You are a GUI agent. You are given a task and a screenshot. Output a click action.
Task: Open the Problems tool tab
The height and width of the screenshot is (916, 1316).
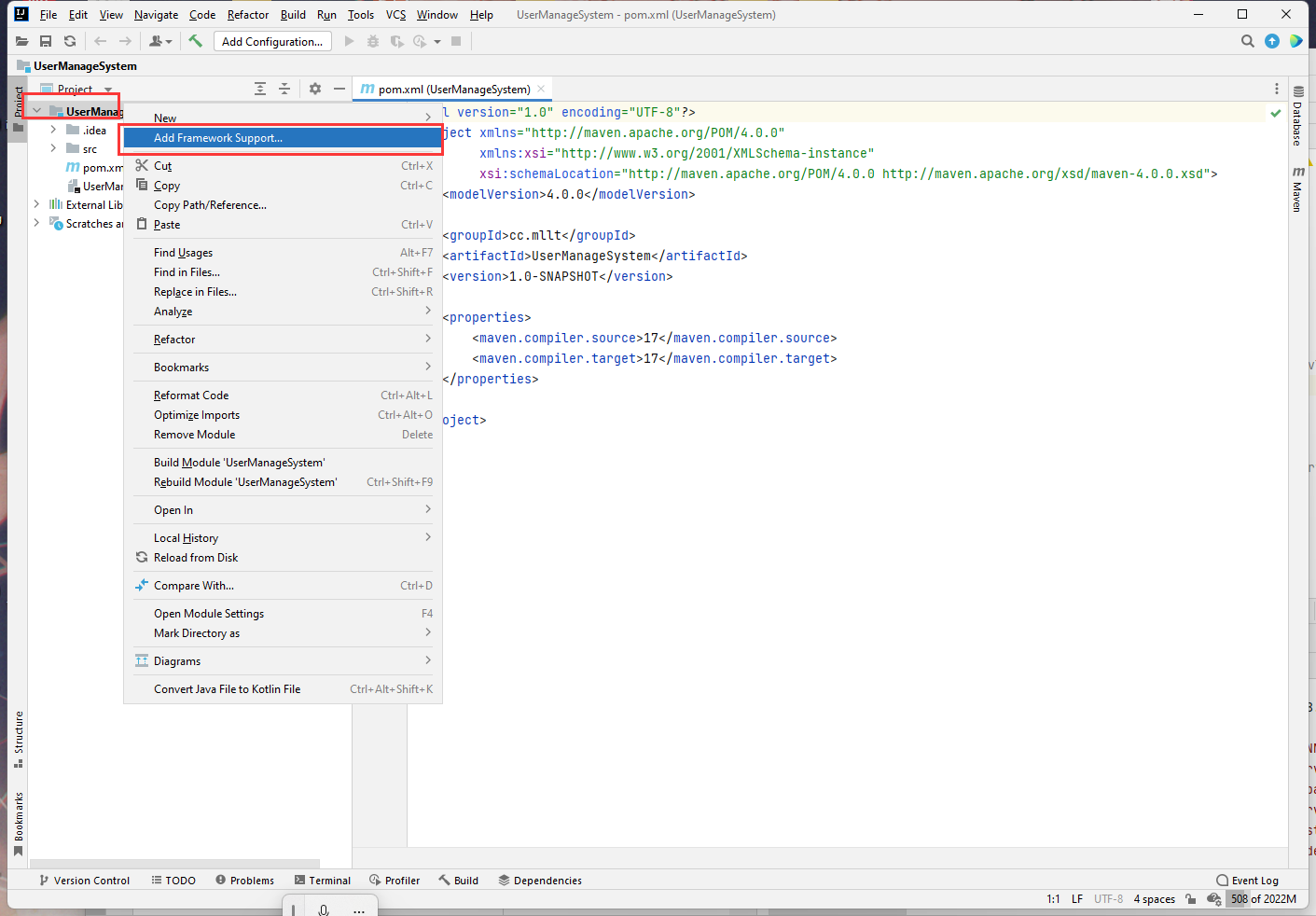pos(244,881)
